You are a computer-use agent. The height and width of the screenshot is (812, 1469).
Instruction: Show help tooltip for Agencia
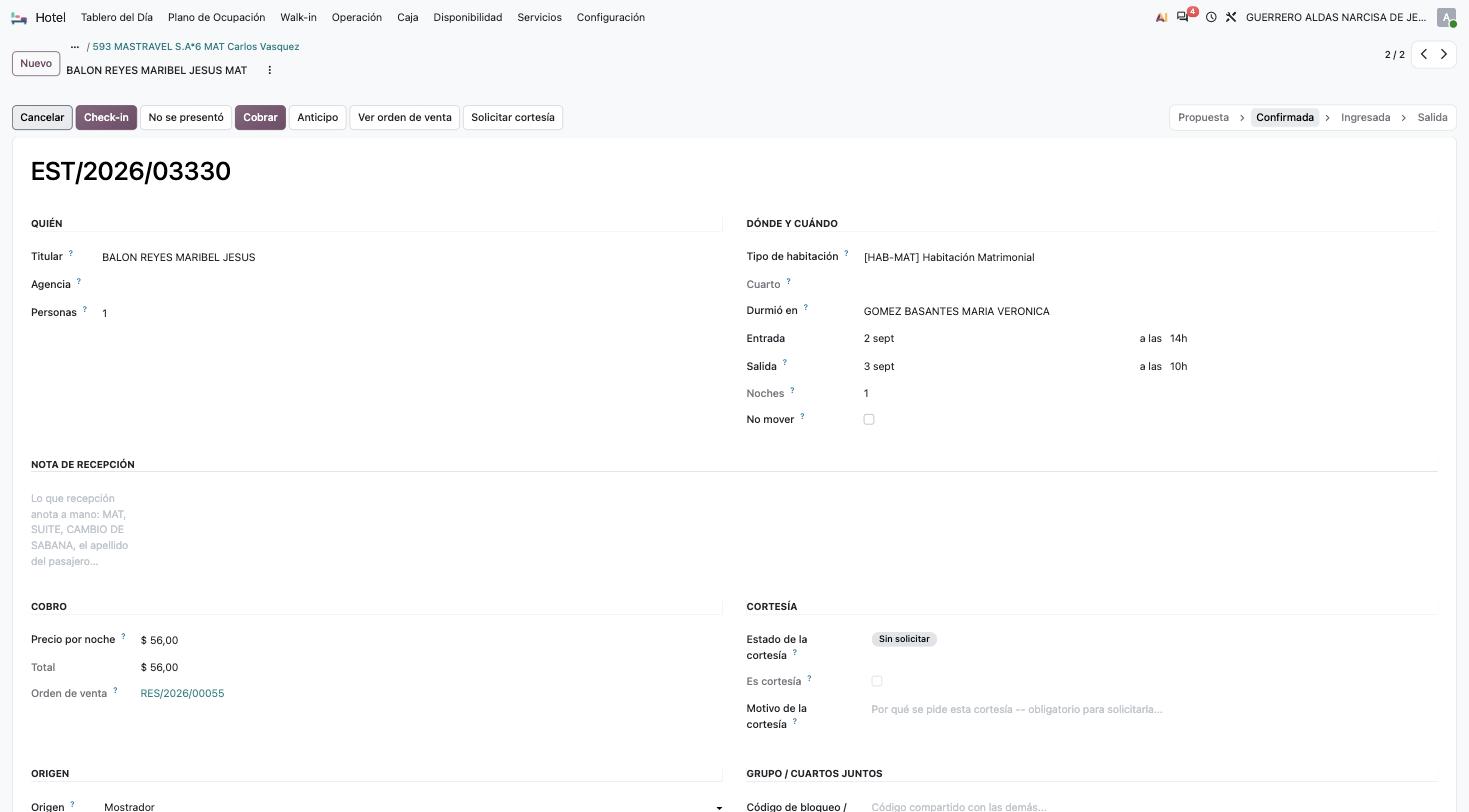coord(79,282)
